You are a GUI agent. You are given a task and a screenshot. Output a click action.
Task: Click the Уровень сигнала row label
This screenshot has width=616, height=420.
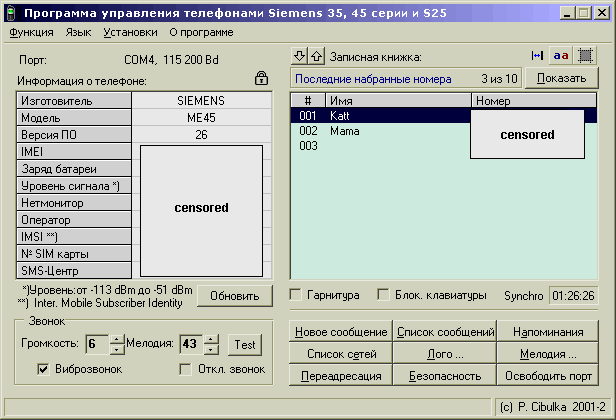[x=74, y=185]
